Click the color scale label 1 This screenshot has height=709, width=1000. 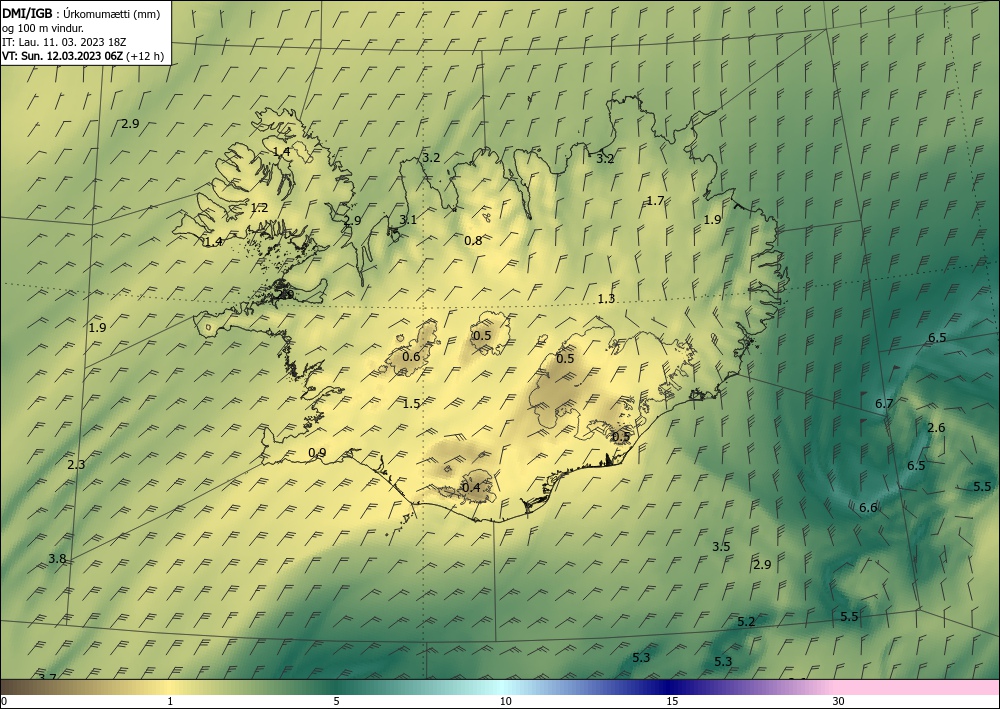point(170,702)
